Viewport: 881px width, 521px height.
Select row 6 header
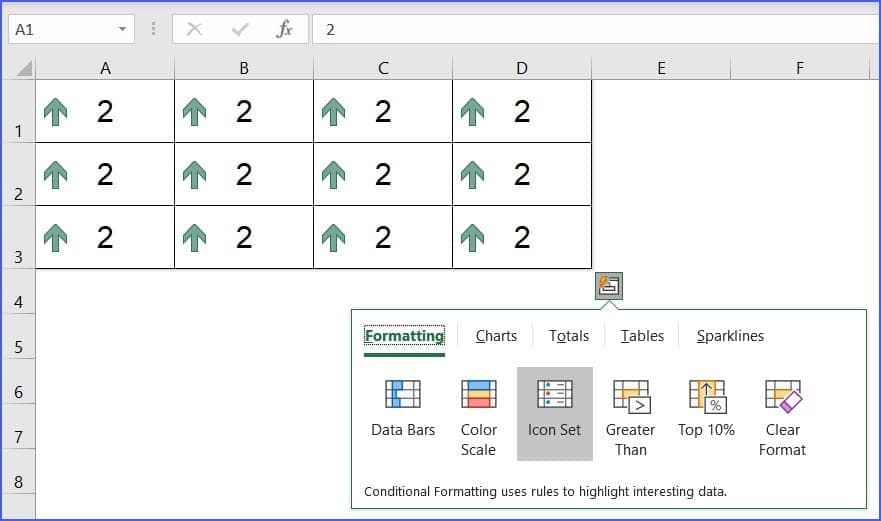pyautogui.click(x=18, y=382)
